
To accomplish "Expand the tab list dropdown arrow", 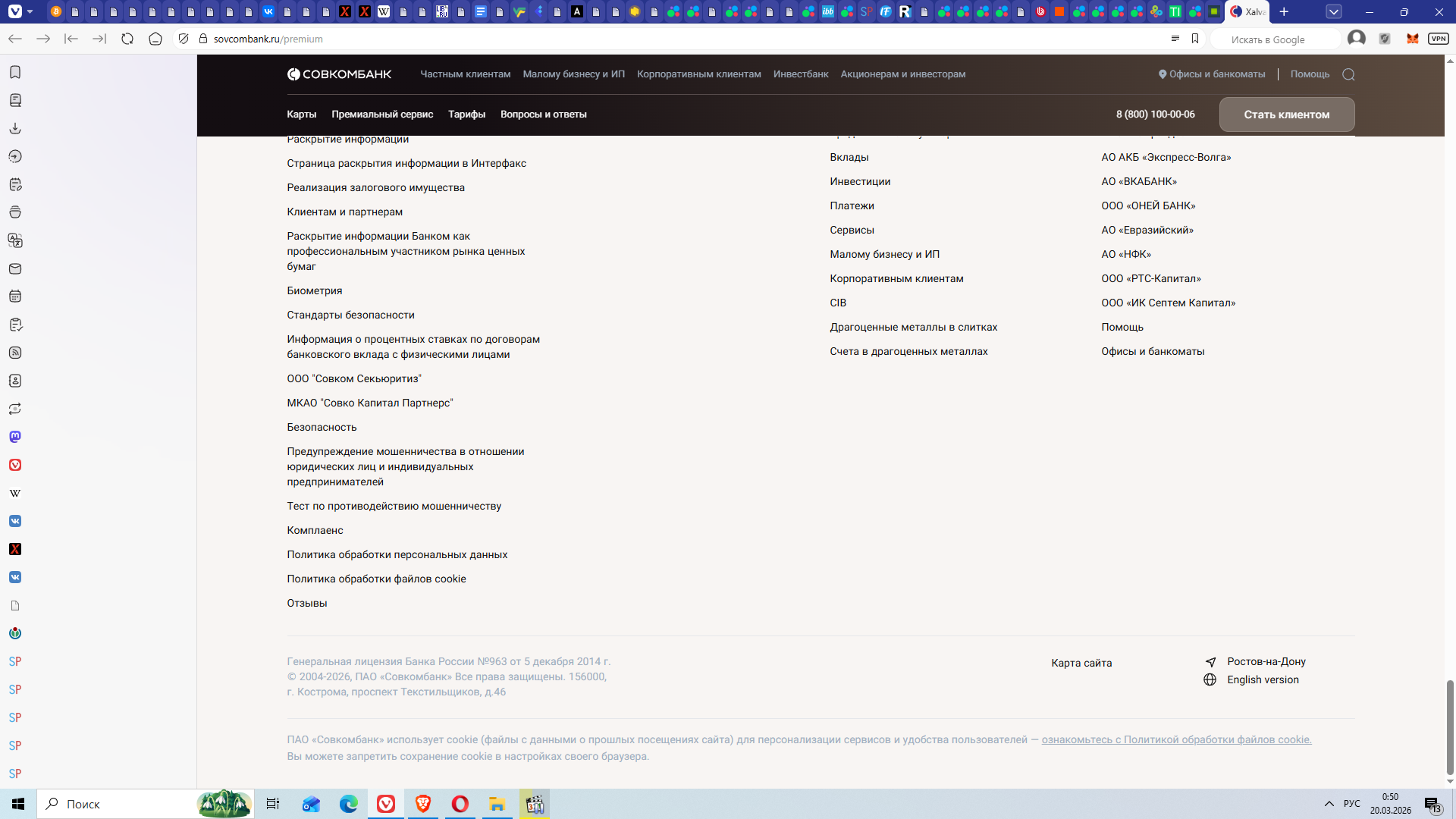I will coord(1334,11).
